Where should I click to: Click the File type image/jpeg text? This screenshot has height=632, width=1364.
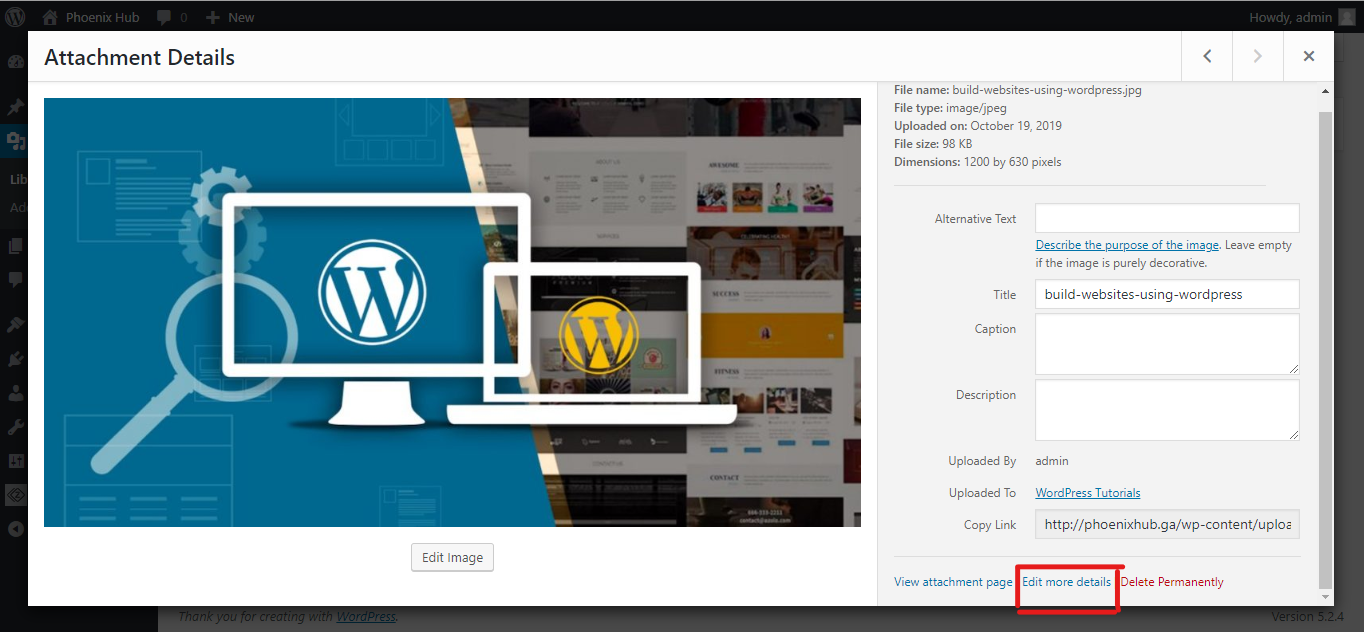tap(950, 108)
